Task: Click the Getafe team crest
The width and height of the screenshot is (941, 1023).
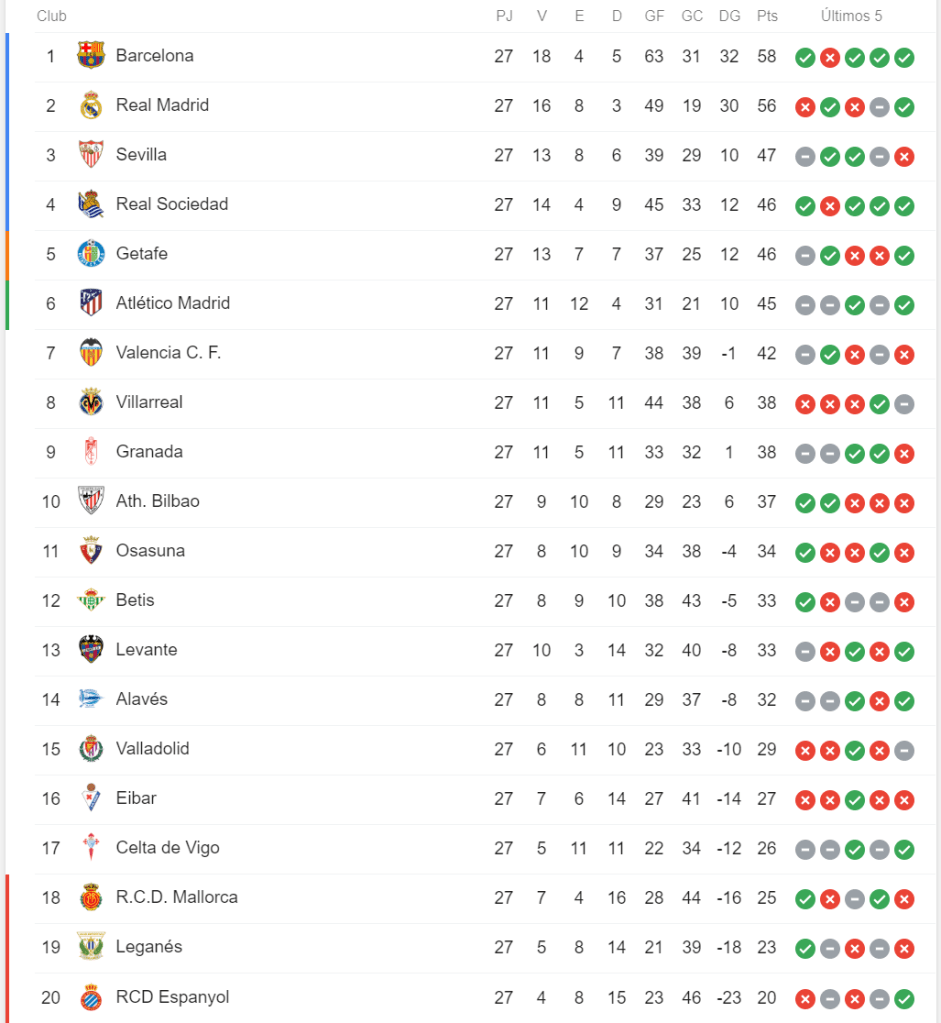Action: tap(91, 254)
